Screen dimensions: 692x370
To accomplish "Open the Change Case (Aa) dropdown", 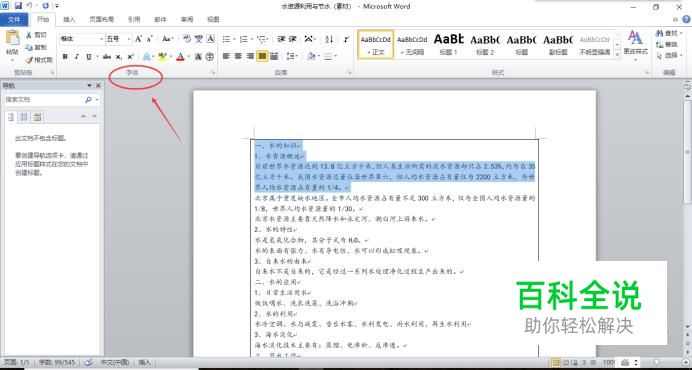I will pyautogui.click(x=168, y=39).
